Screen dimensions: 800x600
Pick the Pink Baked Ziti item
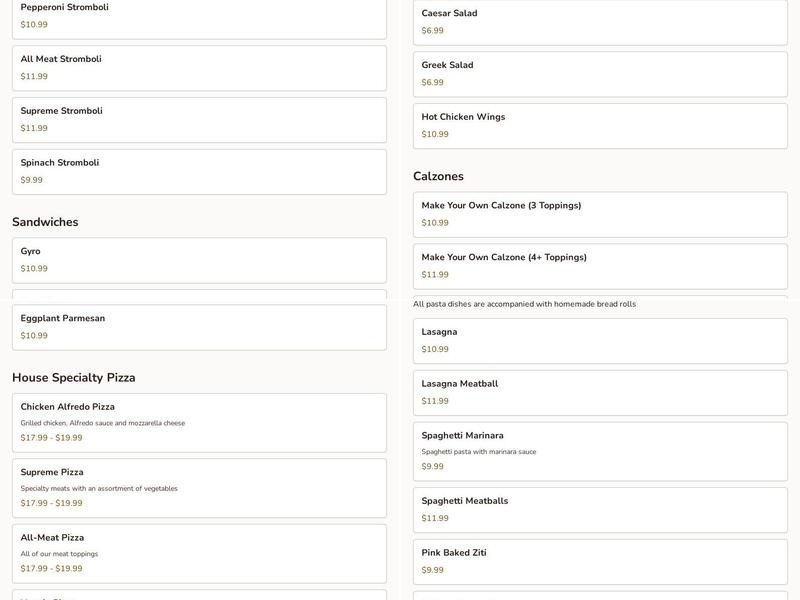click(600, 562)
